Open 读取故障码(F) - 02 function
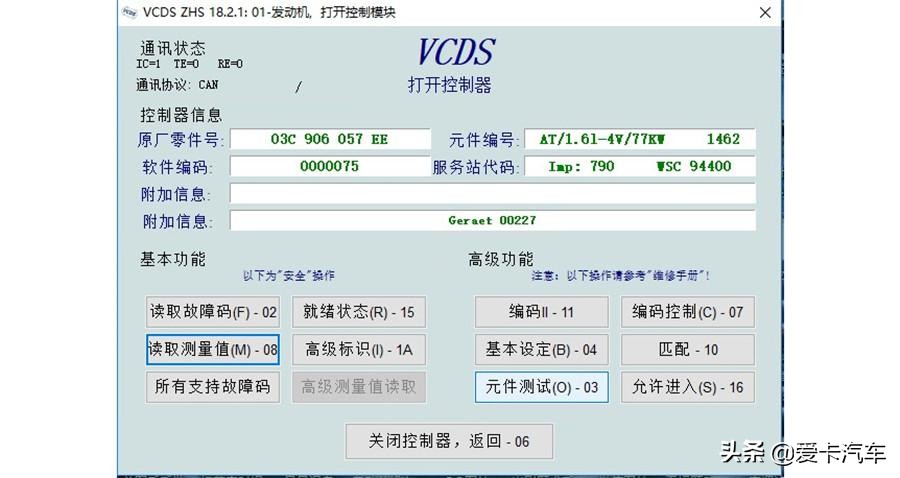The image size is (900, 478). point(213,312)
